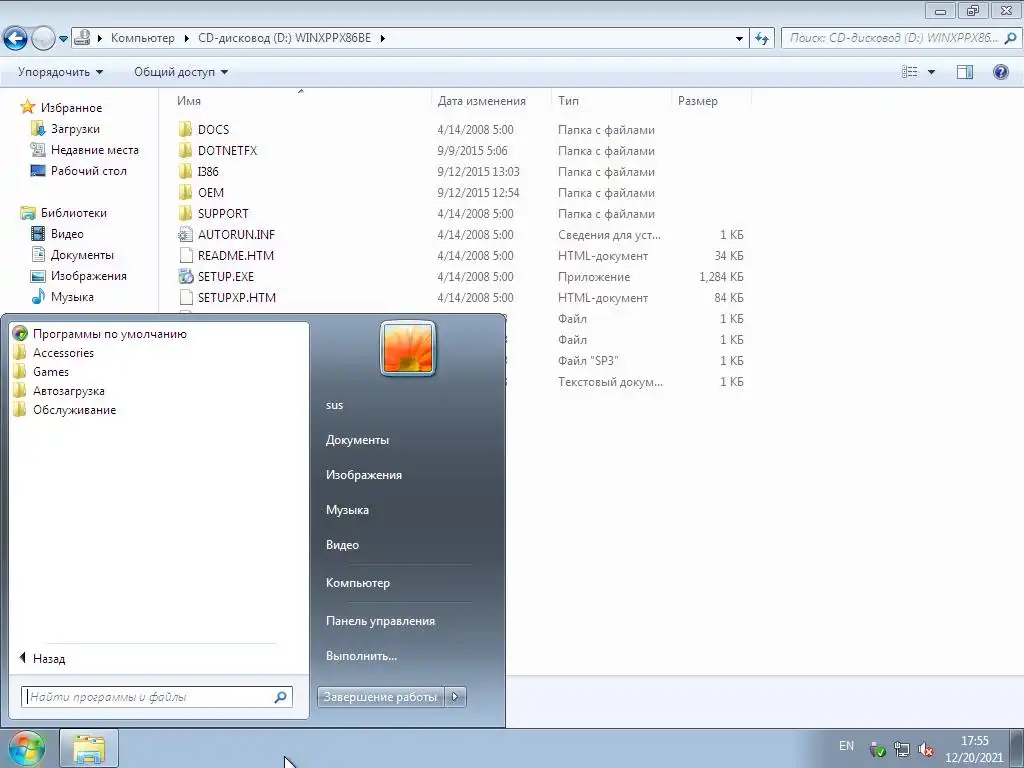Click the CD drive icon in address bar

(82, 38)
